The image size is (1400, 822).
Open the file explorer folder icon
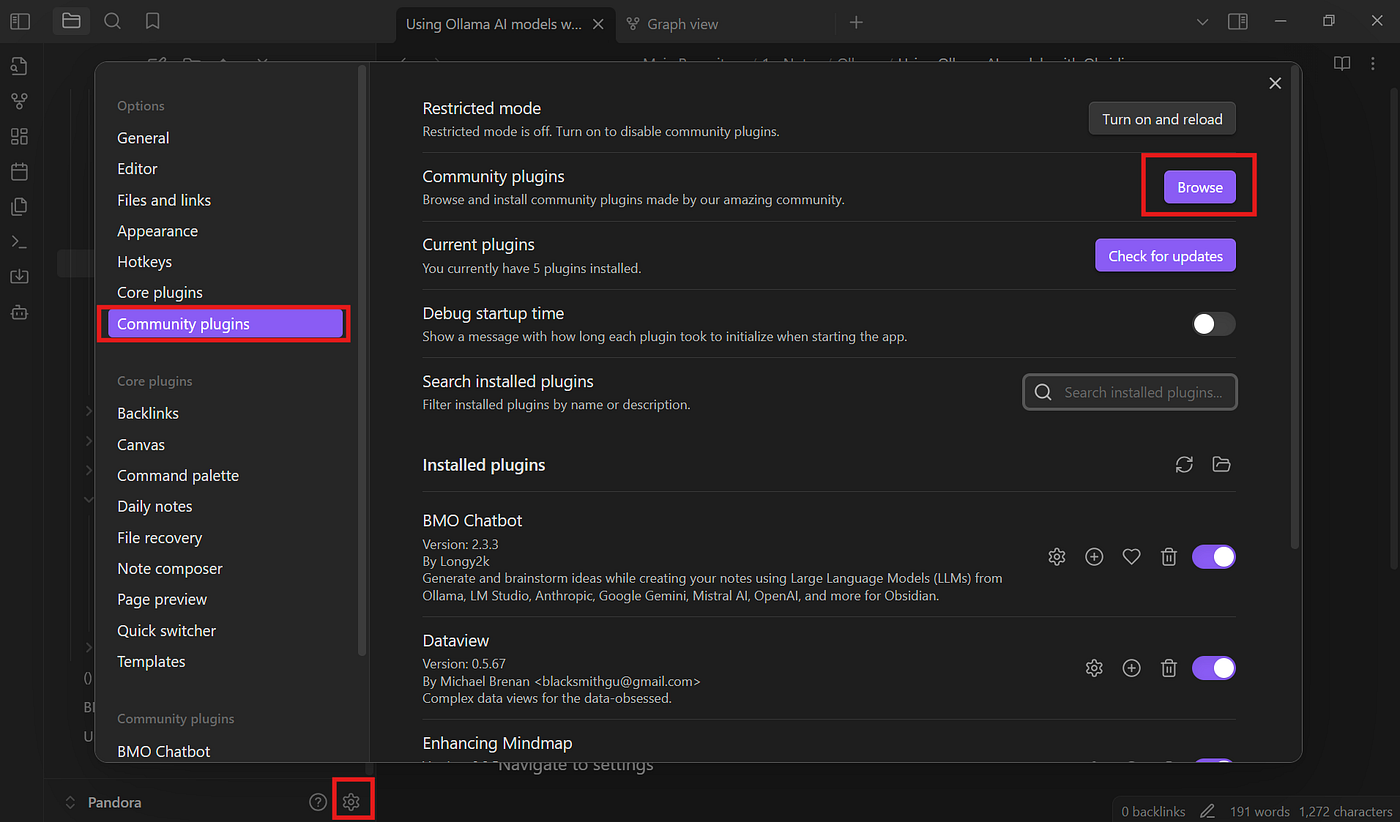(x=71, y=21)
